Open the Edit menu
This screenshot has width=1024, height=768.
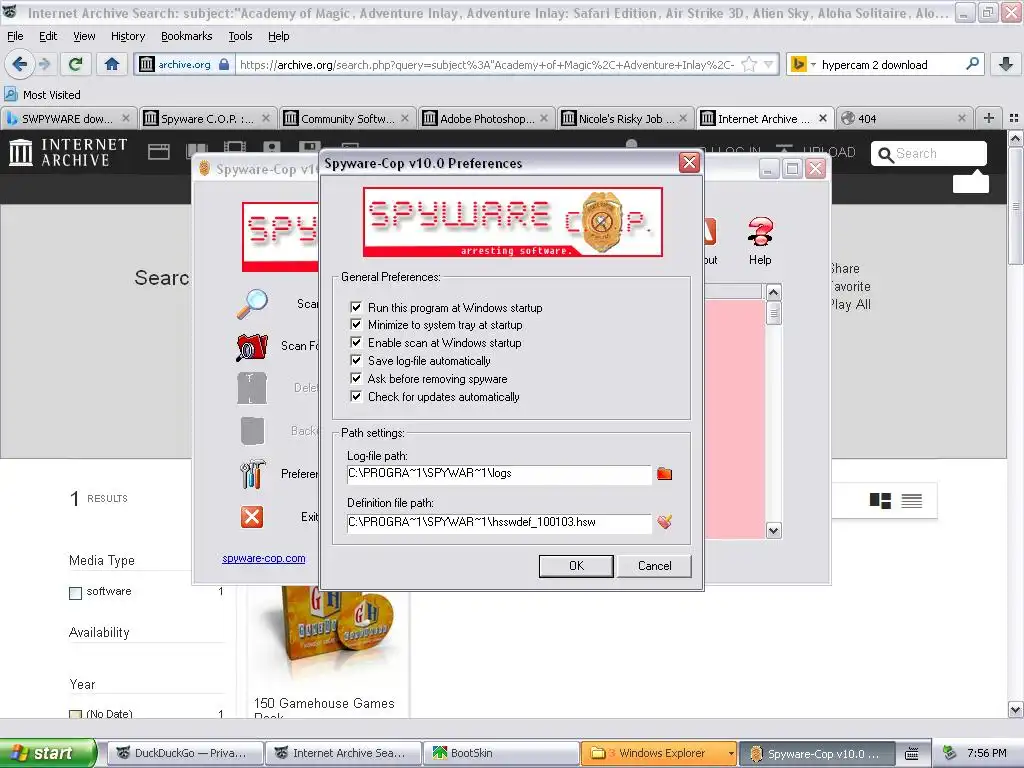(48, 36)
